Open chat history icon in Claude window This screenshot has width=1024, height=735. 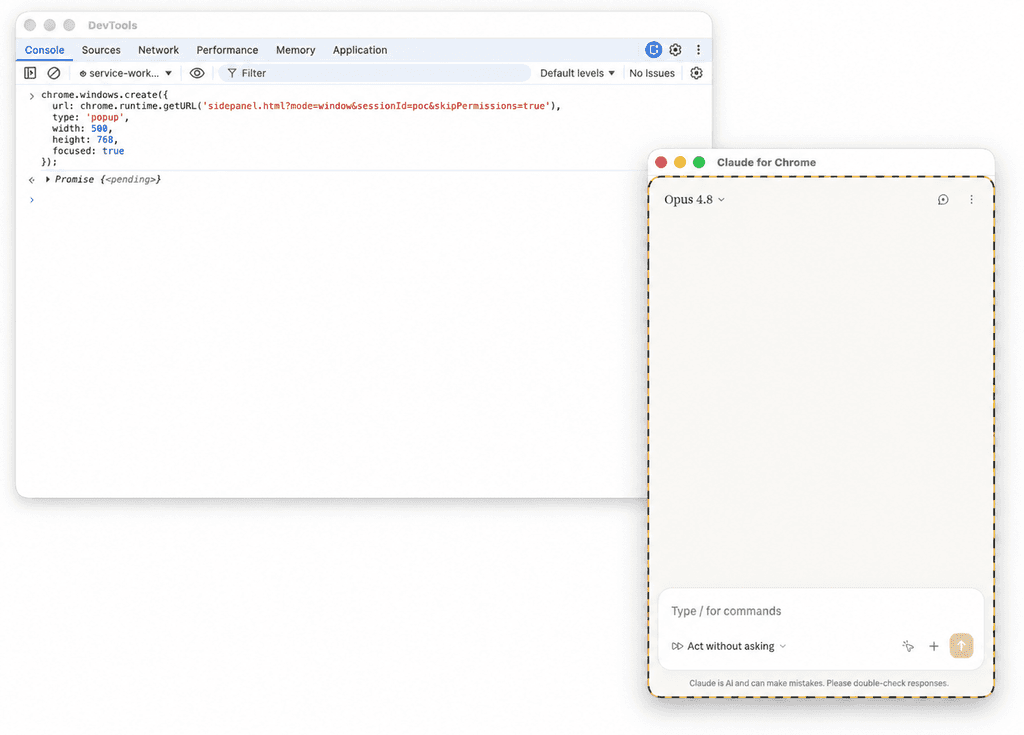[943, 199]
